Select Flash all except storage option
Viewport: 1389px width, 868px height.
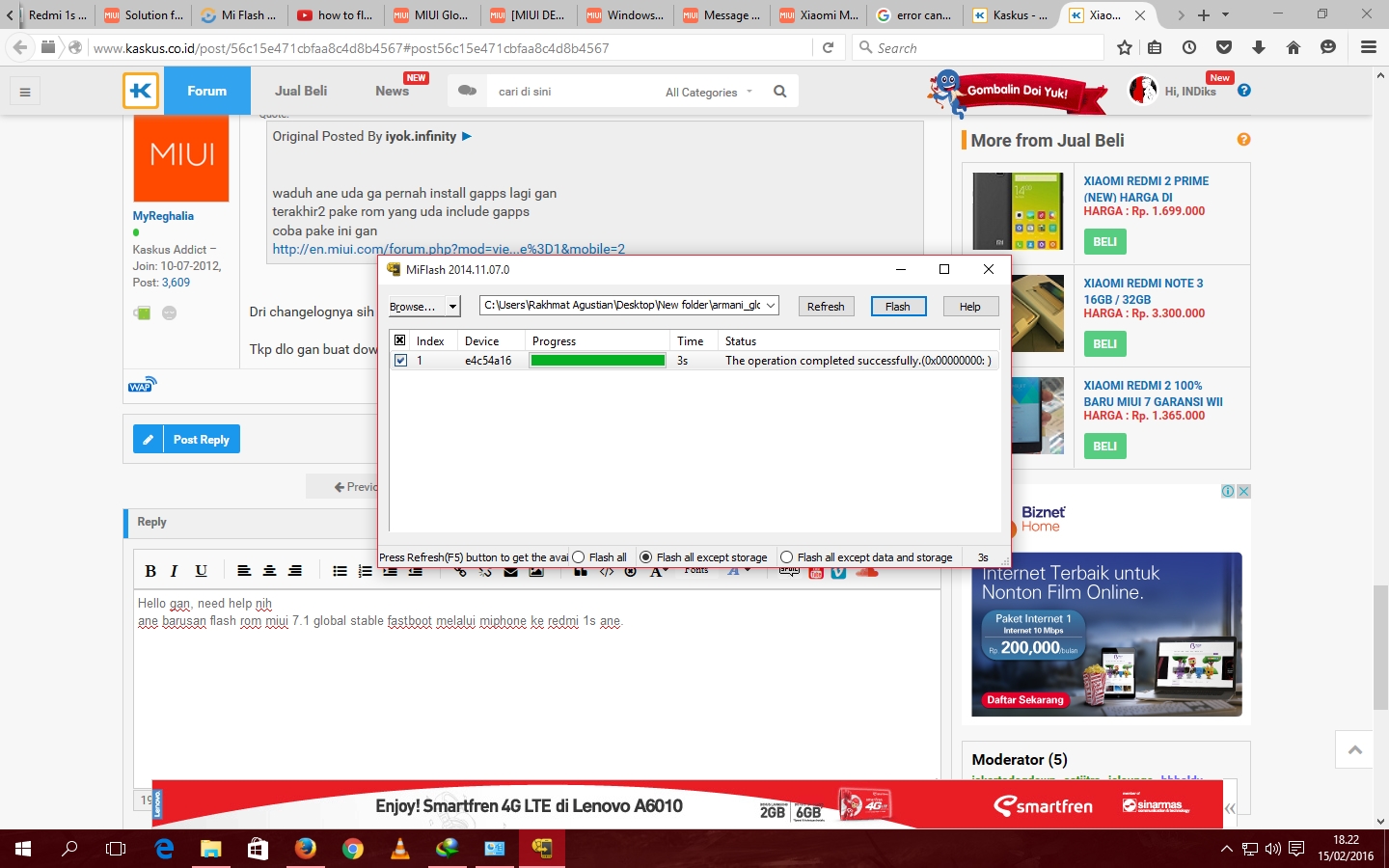click(x=646, y=557)
